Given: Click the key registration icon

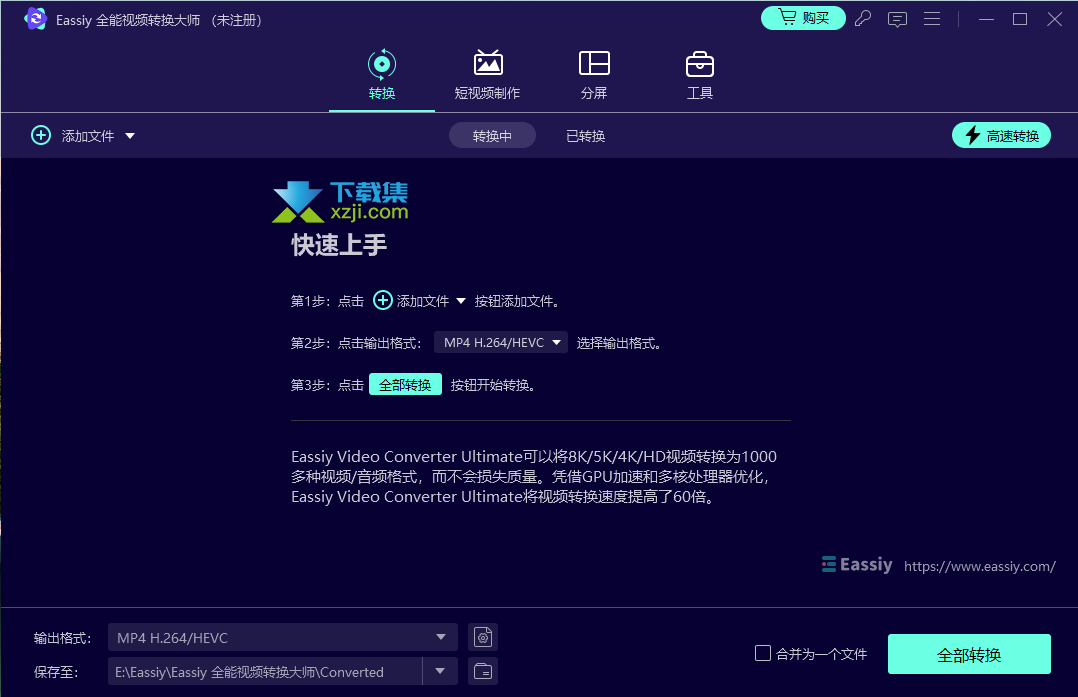Looking at the screenshot, I should 863,19.
